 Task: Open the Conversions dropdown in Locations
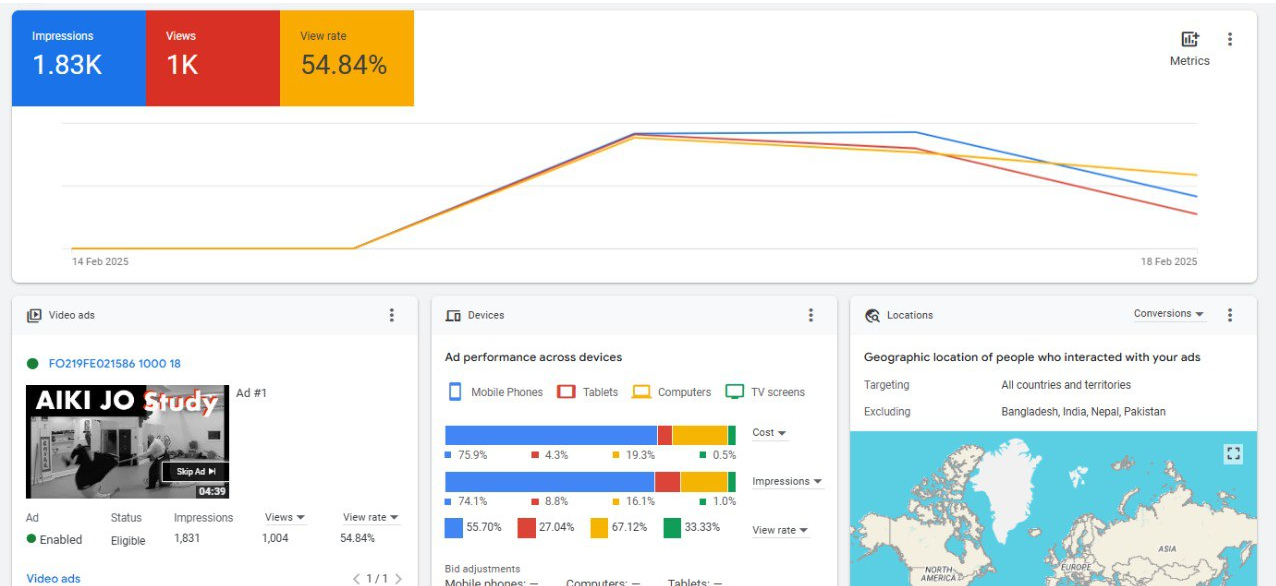tap(1168, 314)
